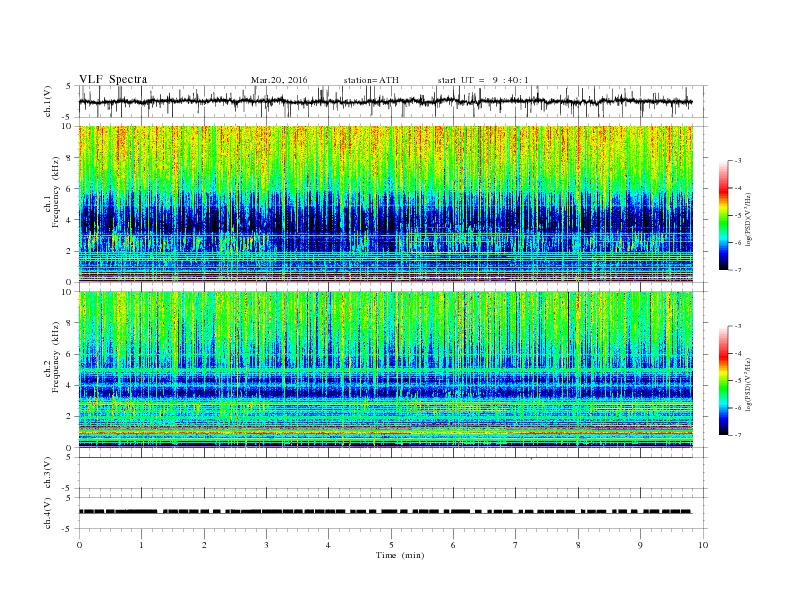Click time axis tick label "5"
The width and height of the screenshot is (792, 612).
point(391,545)
